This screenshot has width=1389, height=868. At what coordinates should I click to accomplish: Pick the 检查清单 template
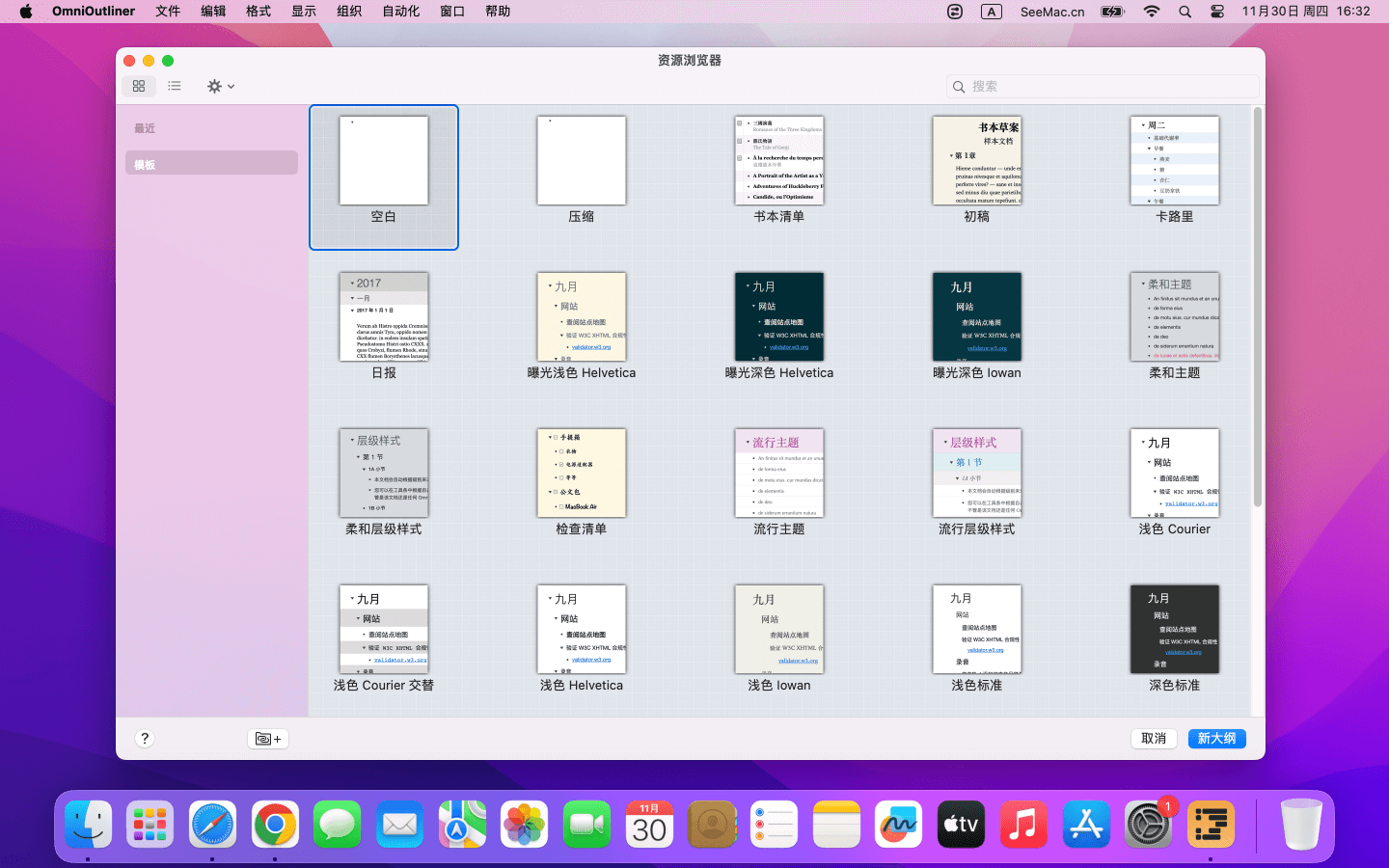coord(582,473)
